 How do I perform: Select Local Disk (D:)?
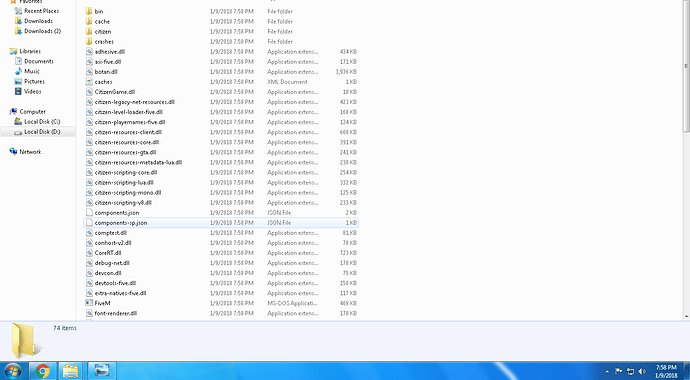pos(42,132)
